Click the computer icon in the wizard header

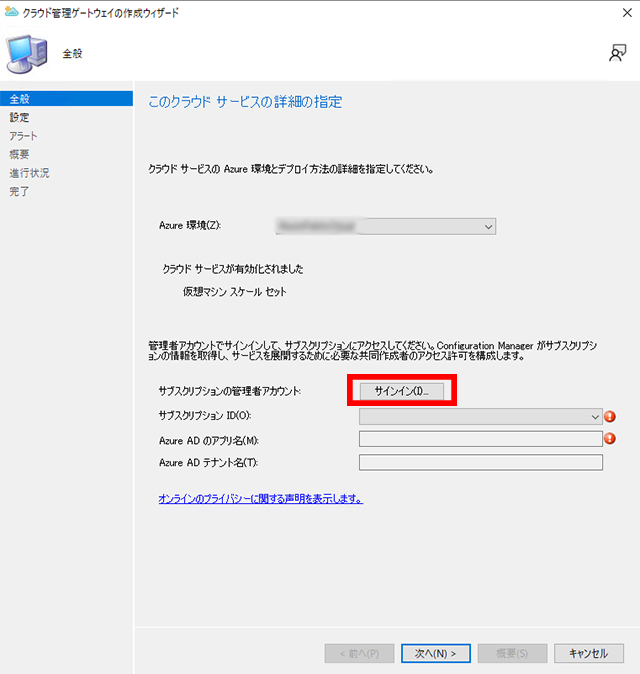point(27,53)
